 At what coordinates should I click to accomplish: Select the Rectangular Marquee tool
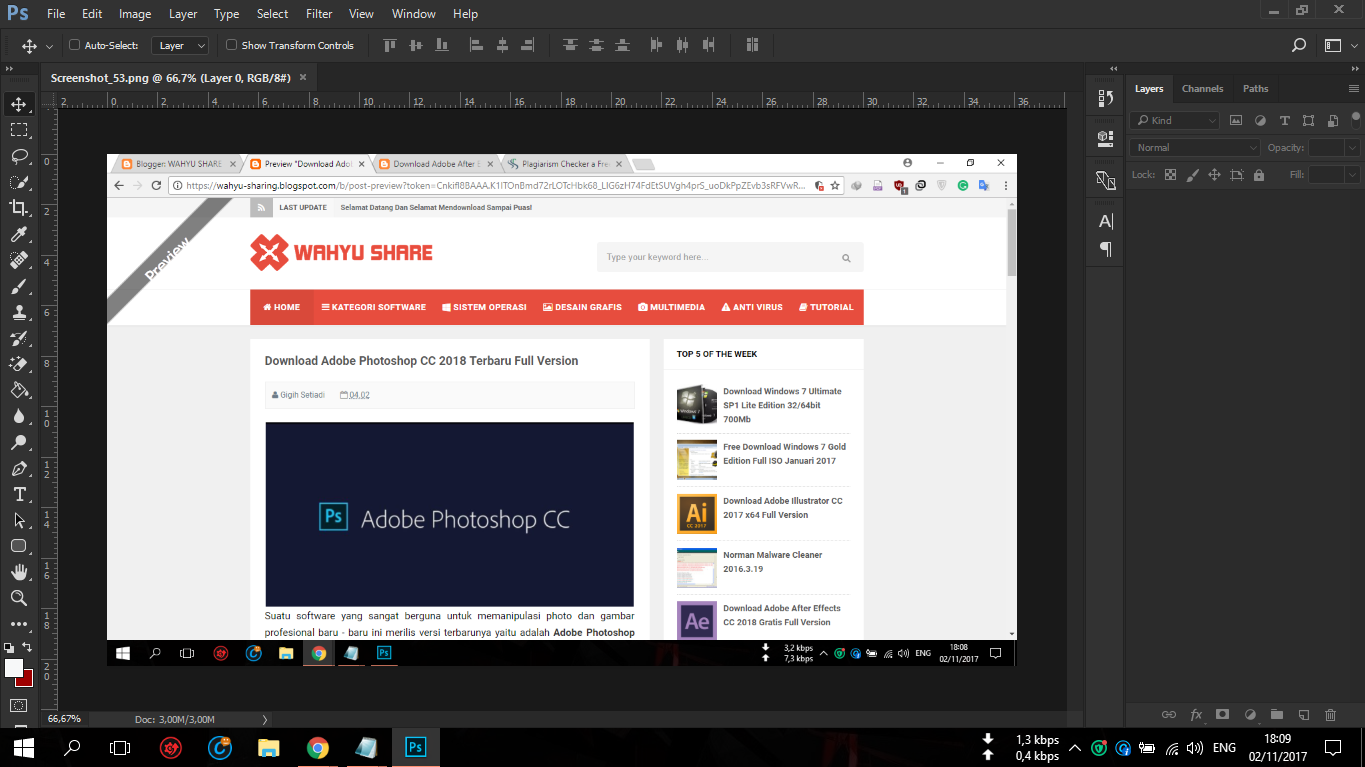coord(18,130)
